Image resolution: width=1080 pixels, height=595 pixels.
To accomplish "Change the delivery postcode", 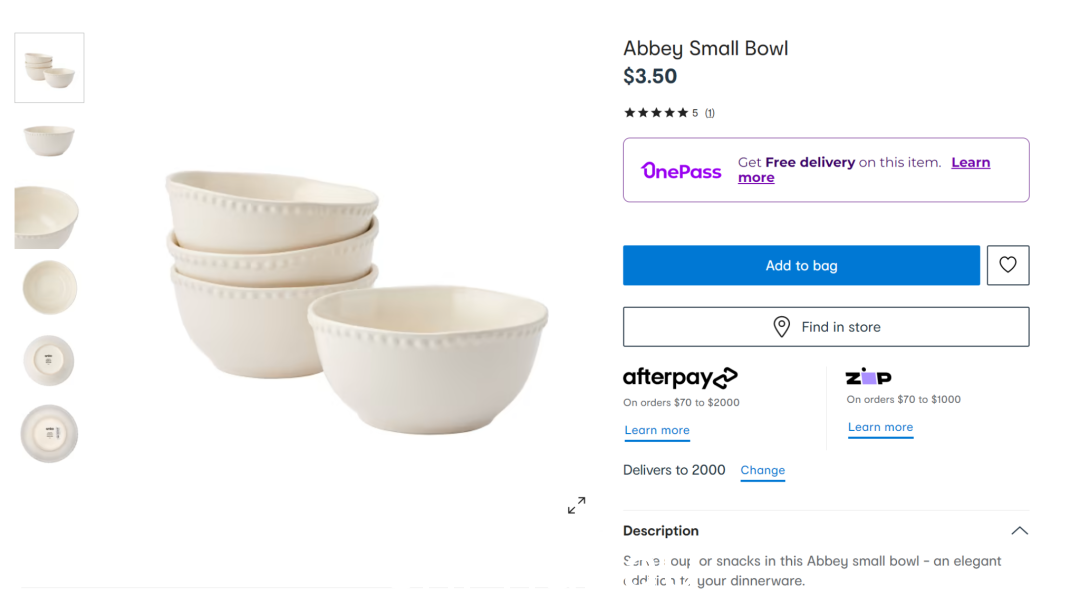I will click(762, 470).
